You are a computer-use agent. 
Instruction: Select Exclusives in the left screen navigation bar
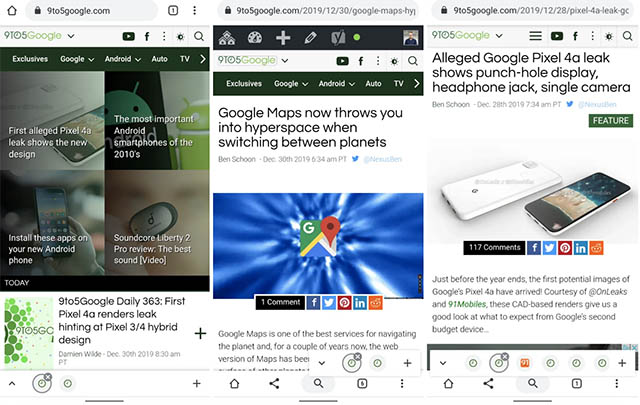[x=30, y=59]
